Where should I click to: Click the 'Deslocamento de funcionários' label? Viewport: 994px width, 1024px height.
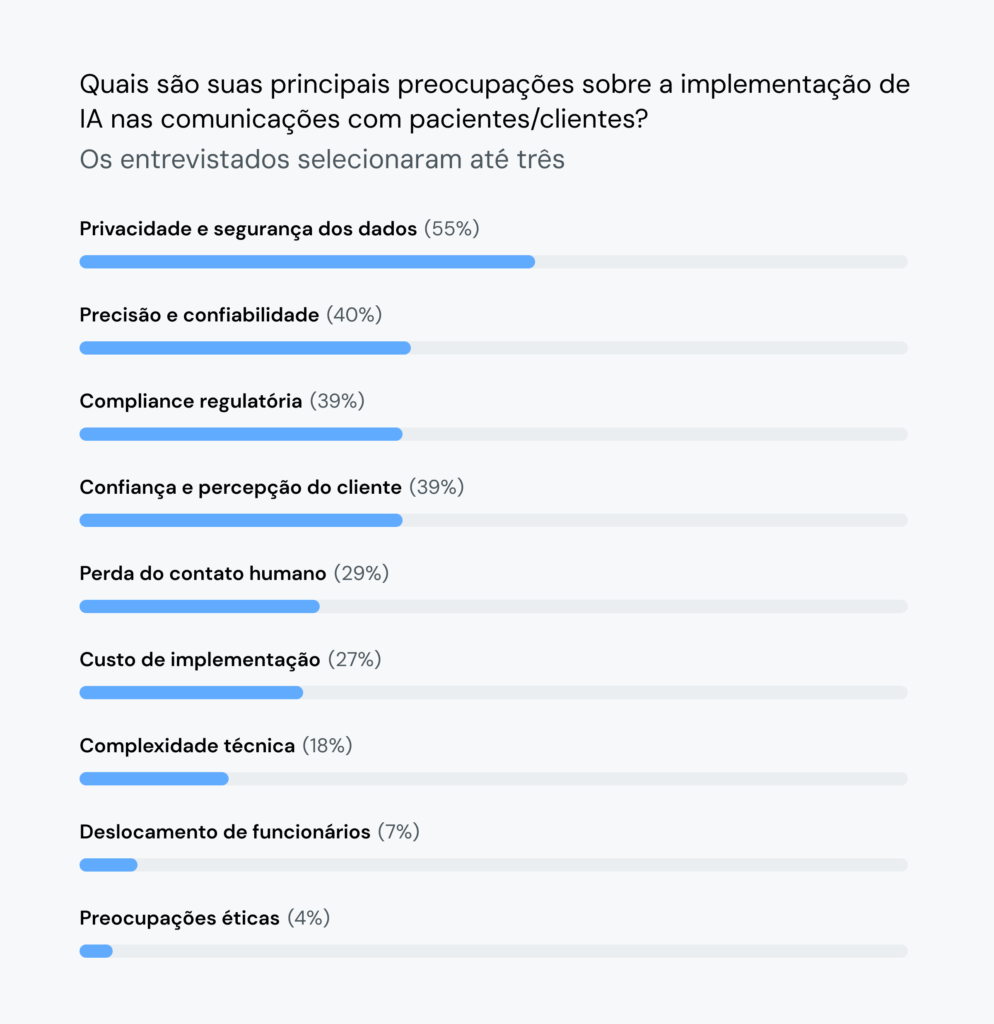(225, 831)
